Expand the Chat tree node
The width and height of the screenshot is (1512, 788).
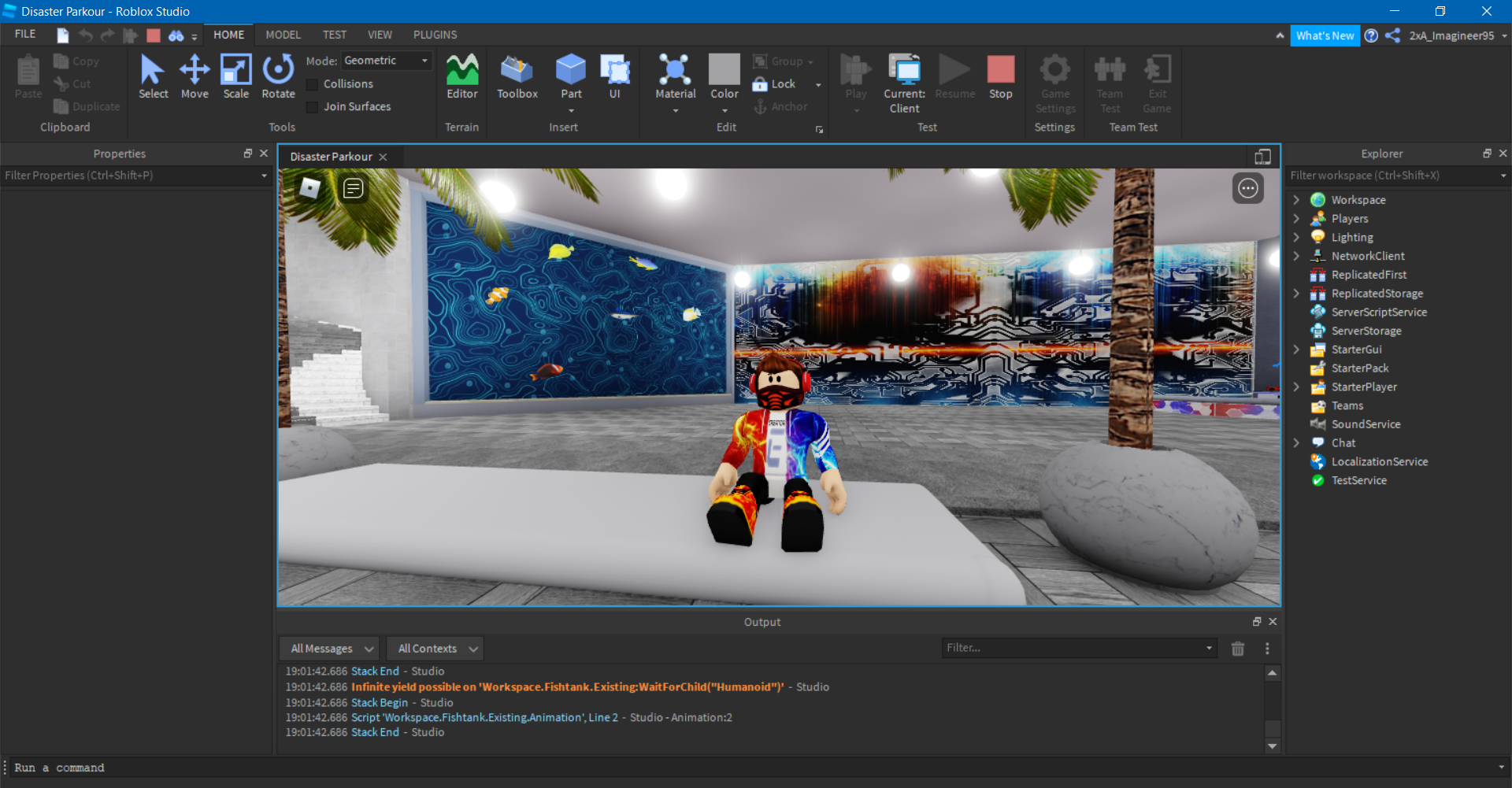[x=1296, y=443]
